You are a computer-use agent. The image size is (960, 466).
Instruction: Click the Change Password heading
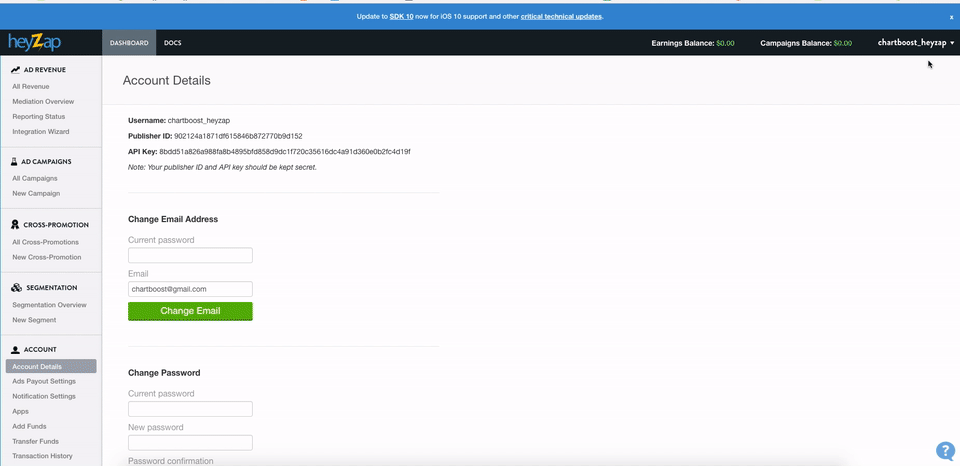coord(164,372)
